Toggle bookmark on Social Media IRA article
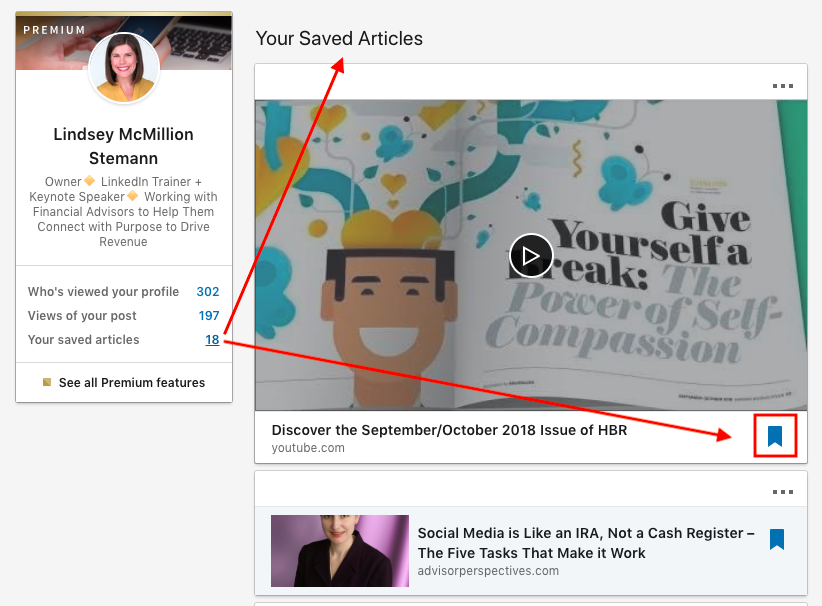 (777, 539)
